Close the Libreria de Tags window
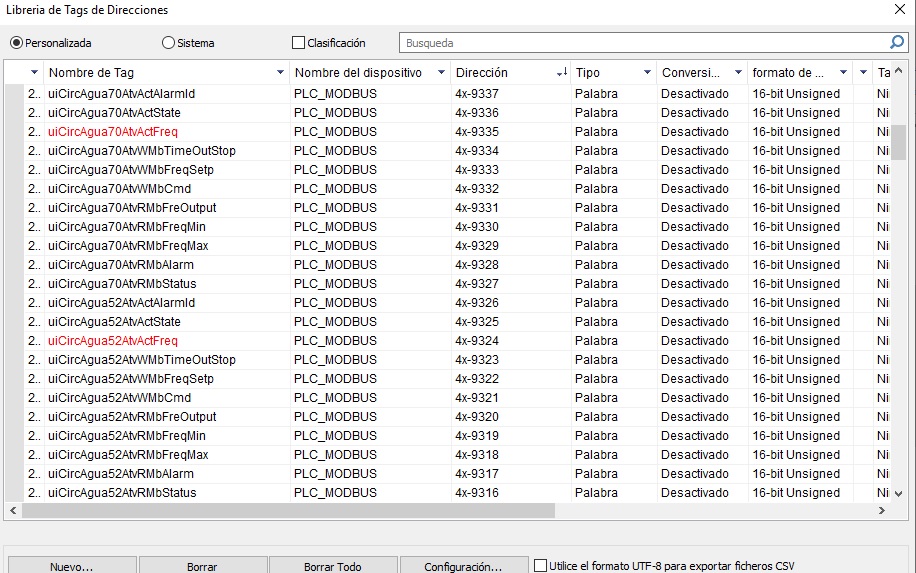 click(897, 10)
